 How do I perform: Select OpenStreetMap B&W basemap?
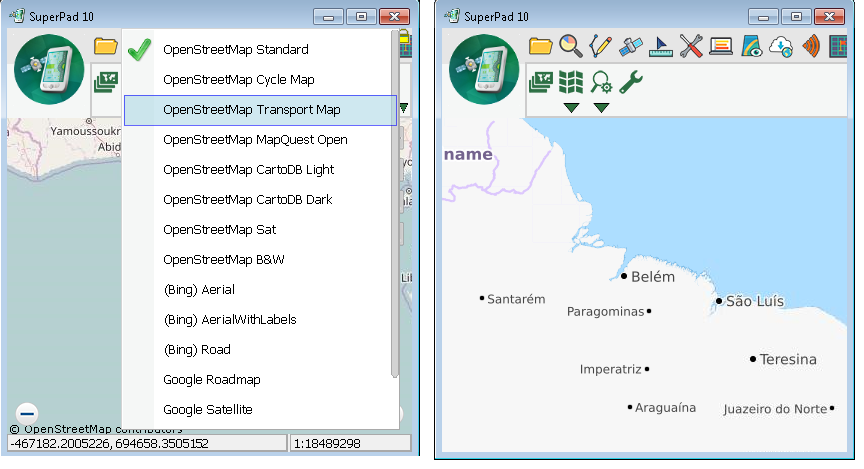260,260
